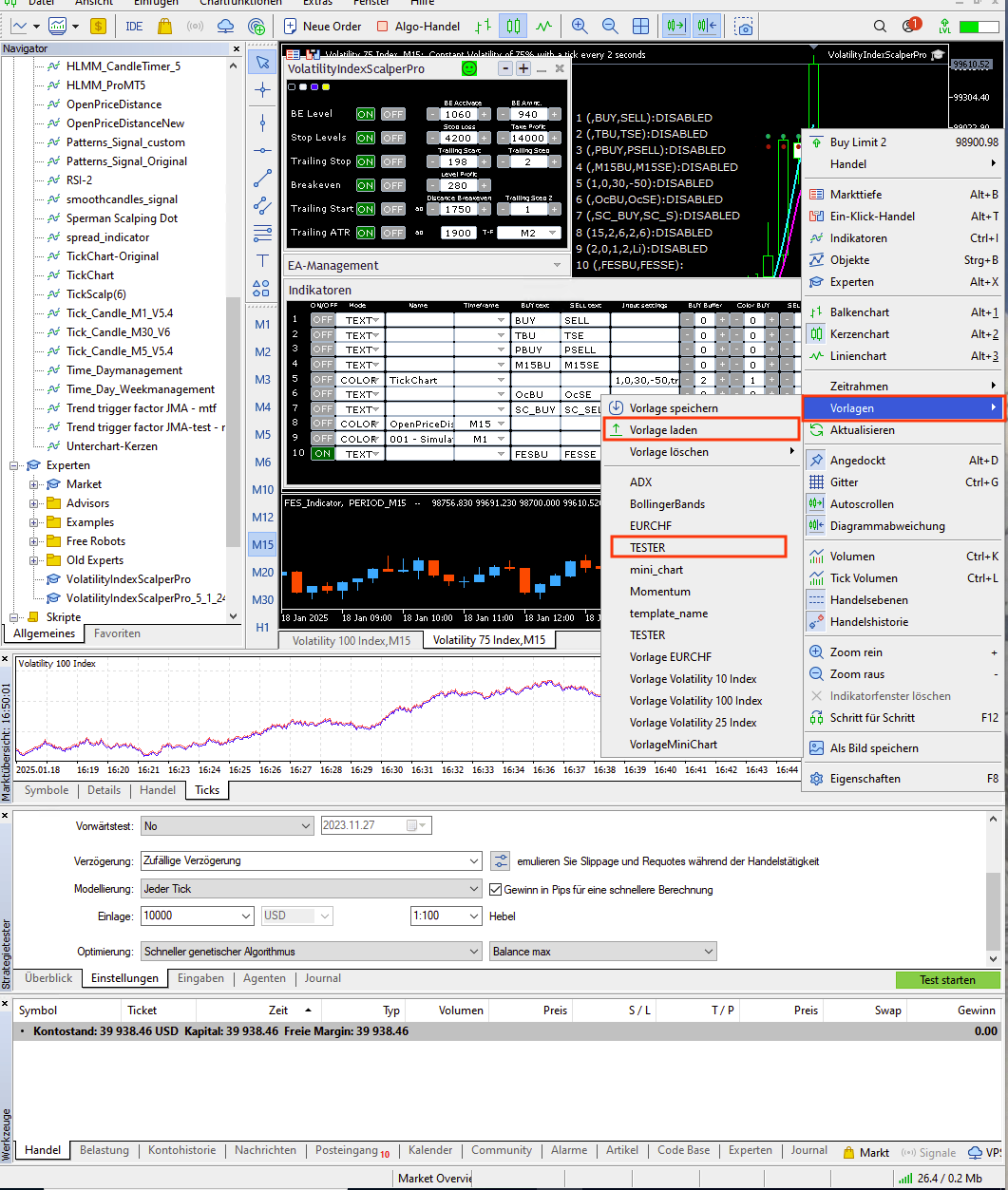The width and height of the screenshot is (1008, 1190).
Task: Switch to Volatility 100 Index,M15 chart tab
Action: pos(352,640)
